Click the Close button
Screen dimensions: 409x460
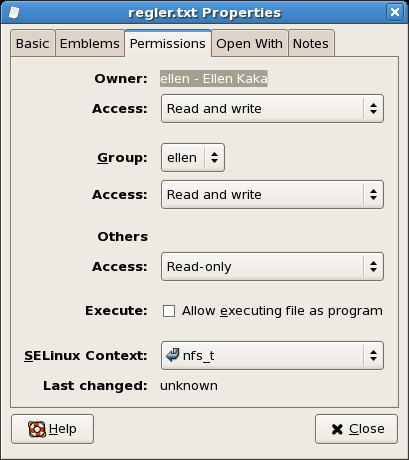(356, 429)
